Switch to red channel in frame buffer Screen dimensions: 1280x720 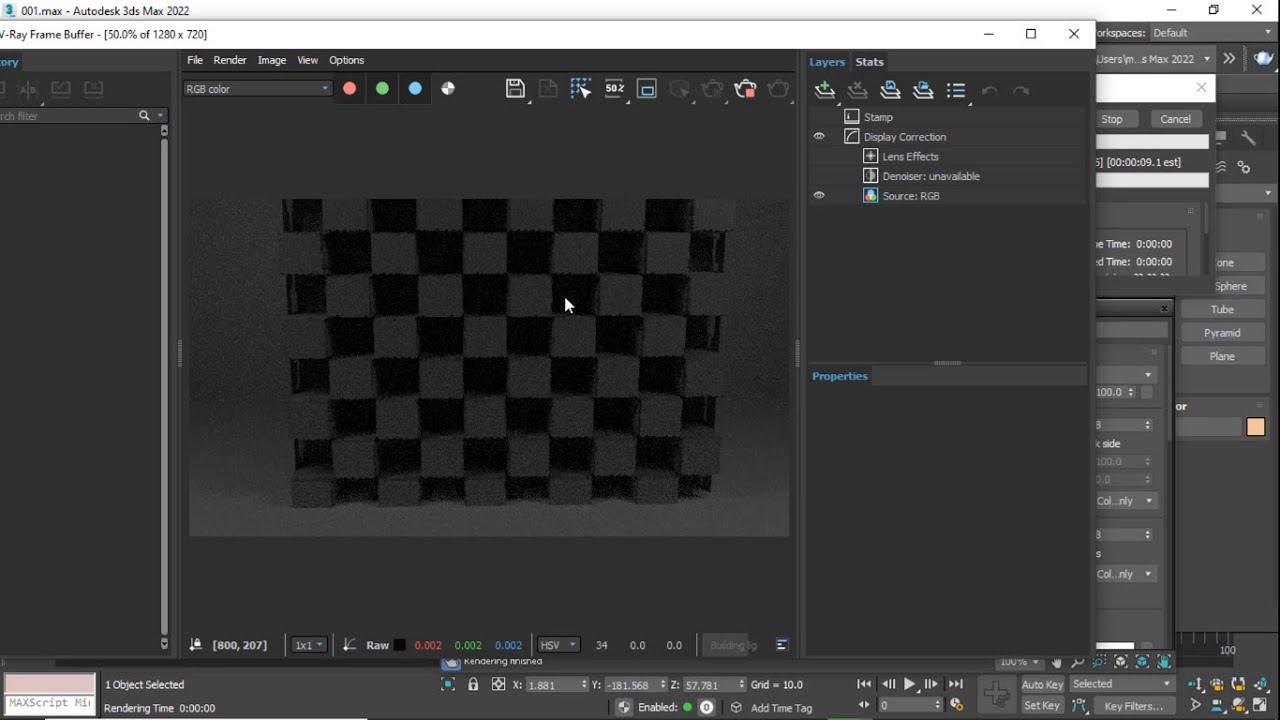click(349, 88)
